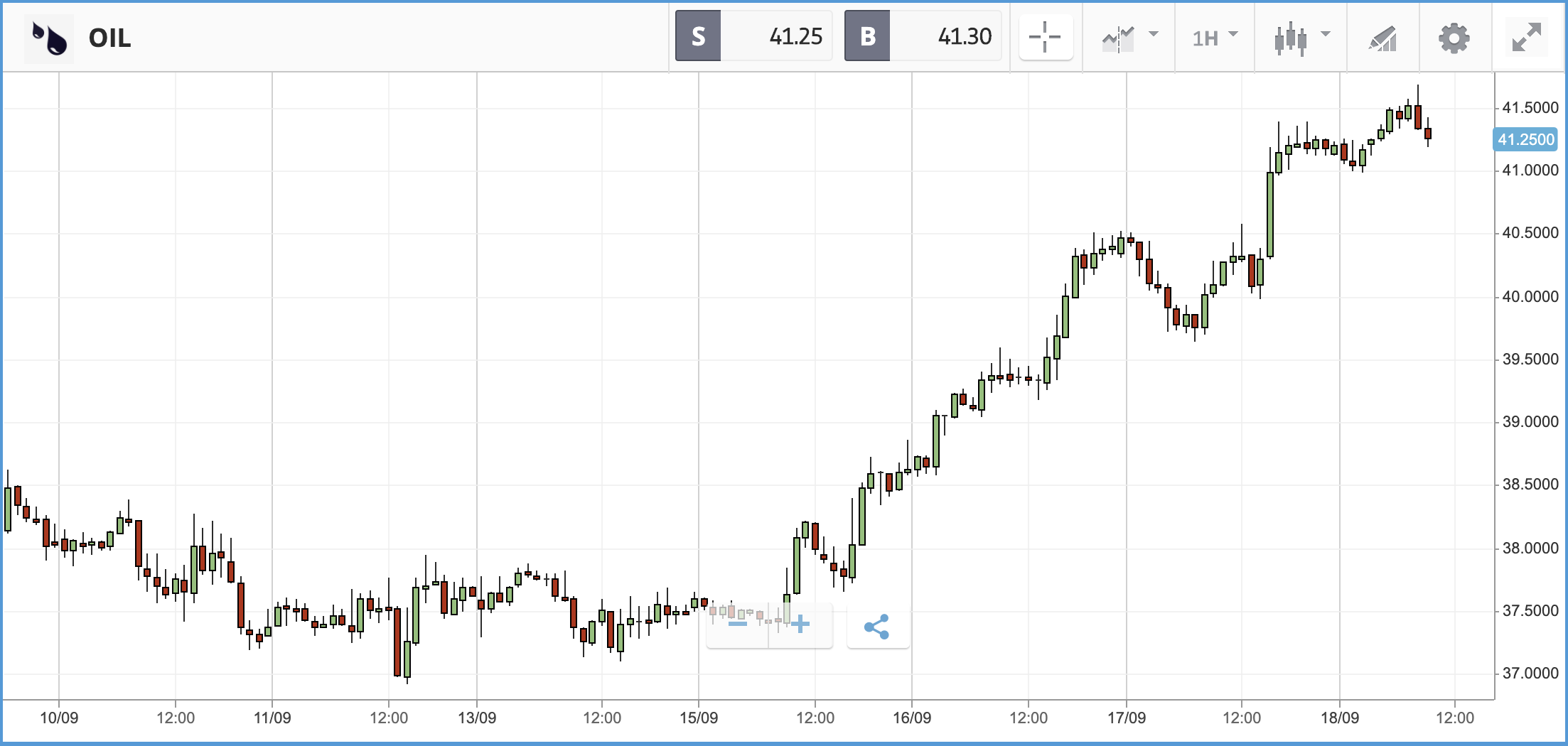
Task: Expand chart to fullscreen
Action: pyautogui.click(x=1526, y=38)
